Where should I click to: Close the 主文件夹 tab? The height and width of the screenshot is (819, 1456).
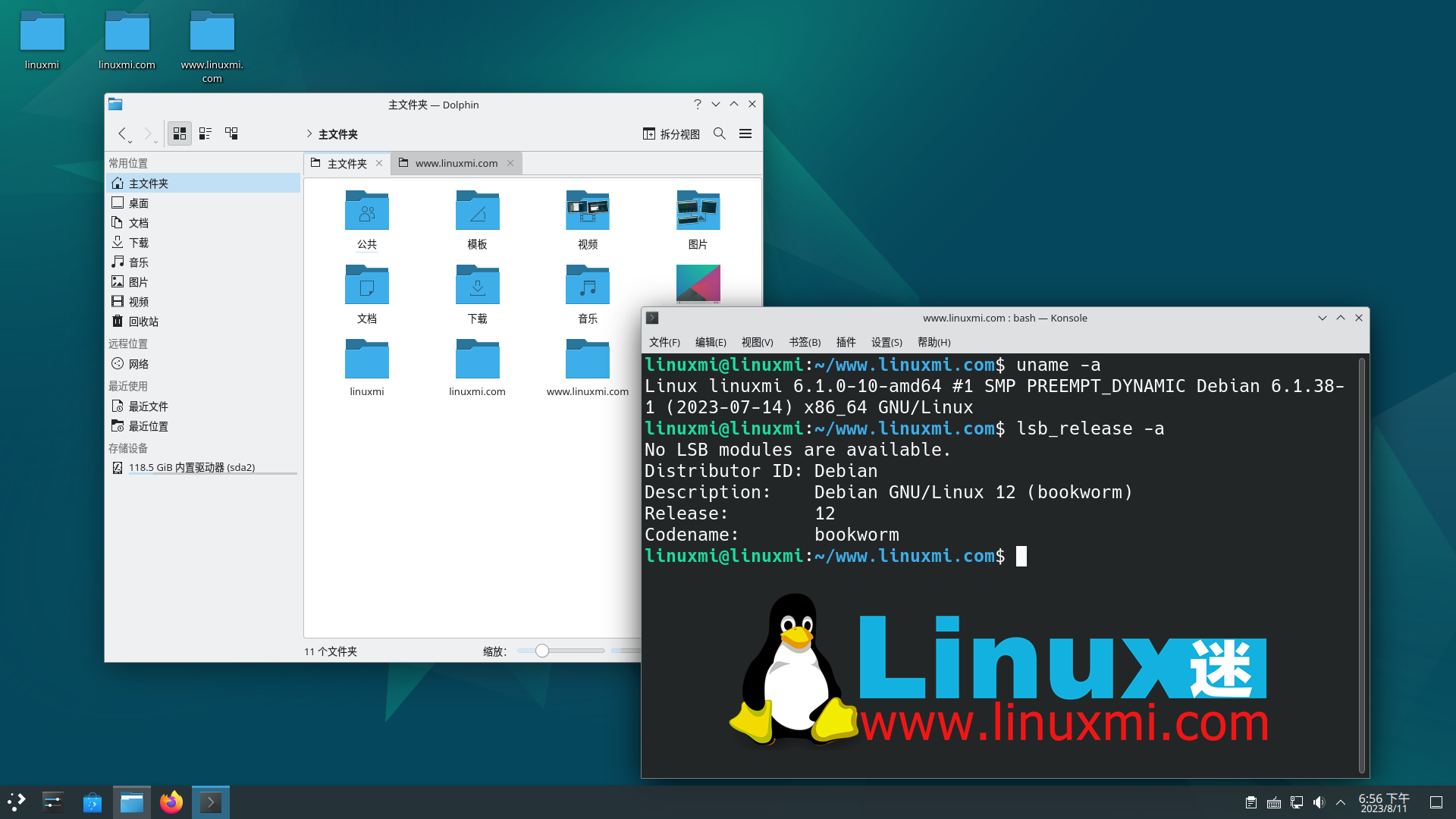pyautogui.click(x=379, y=163)
